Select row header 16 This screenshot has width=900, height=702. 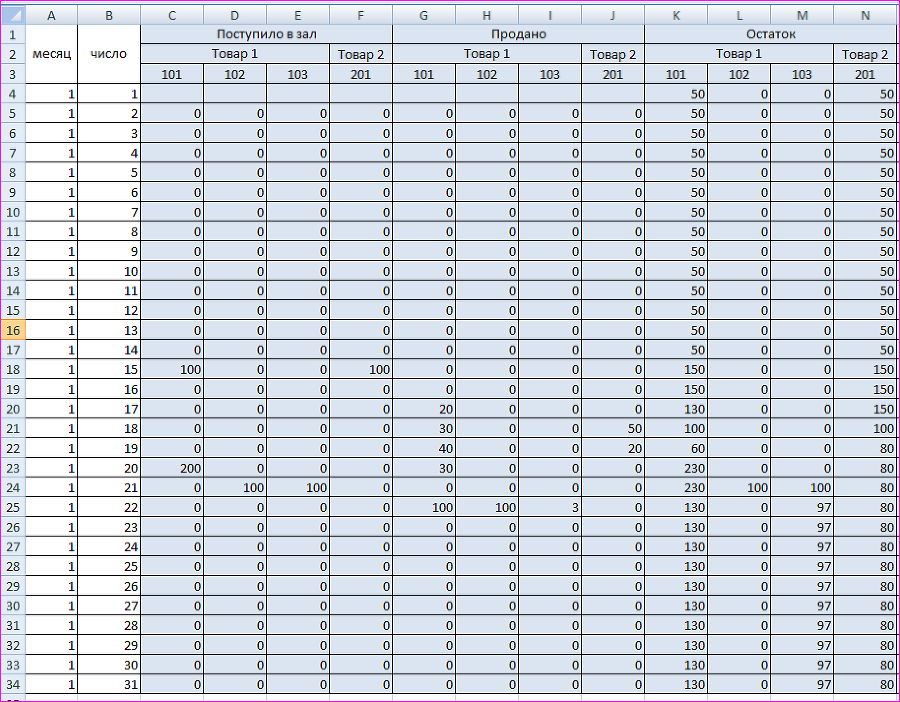(x=13, y=330)
